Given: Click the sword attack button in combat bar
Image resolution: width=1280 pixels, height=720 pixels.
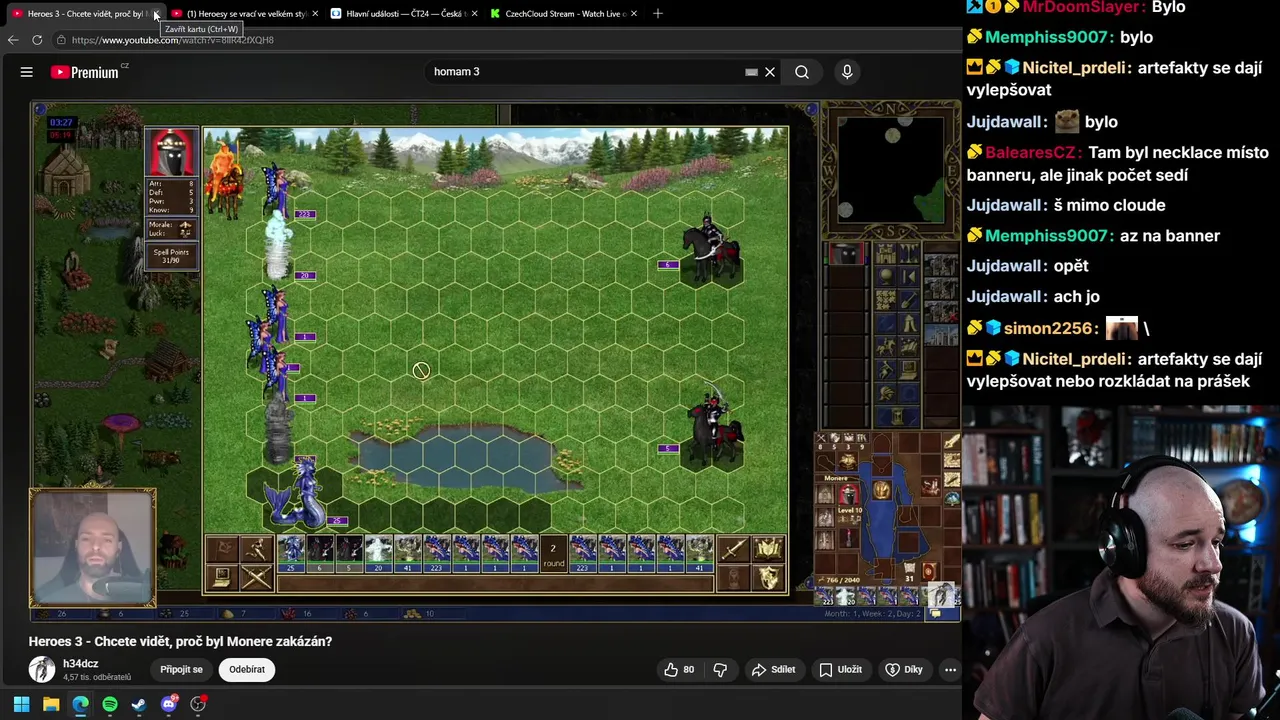Looking at the screenshot, I should click(734, 549).
